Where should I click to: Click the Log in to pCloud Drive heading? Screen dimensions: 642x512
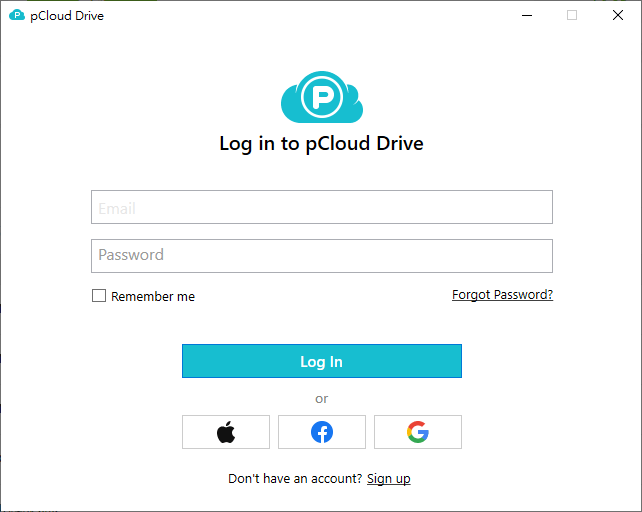coord(321,143)
